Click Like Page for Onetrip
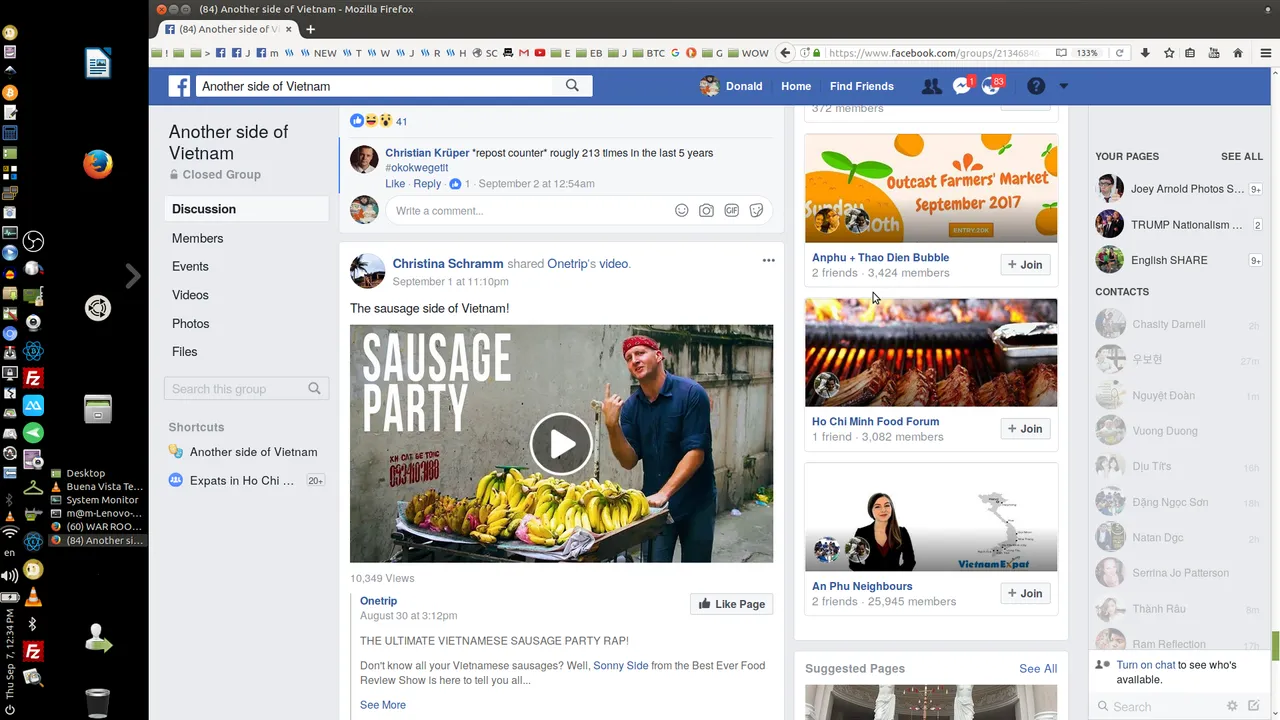1280x720 pixels. [x=731, y=604]
